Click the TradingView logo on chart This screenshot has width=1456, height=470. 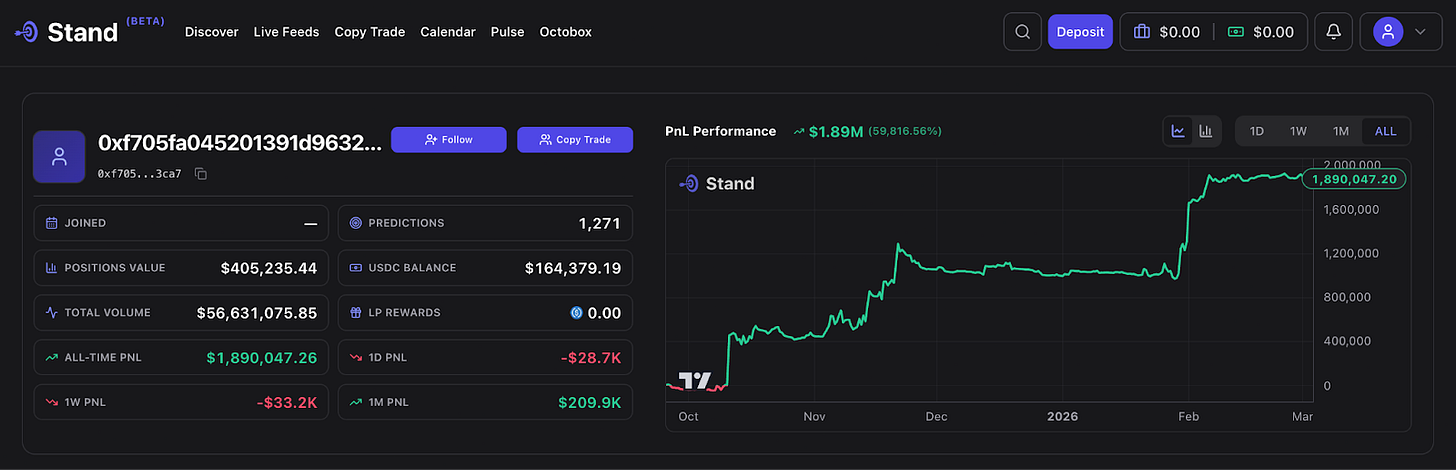695,380
